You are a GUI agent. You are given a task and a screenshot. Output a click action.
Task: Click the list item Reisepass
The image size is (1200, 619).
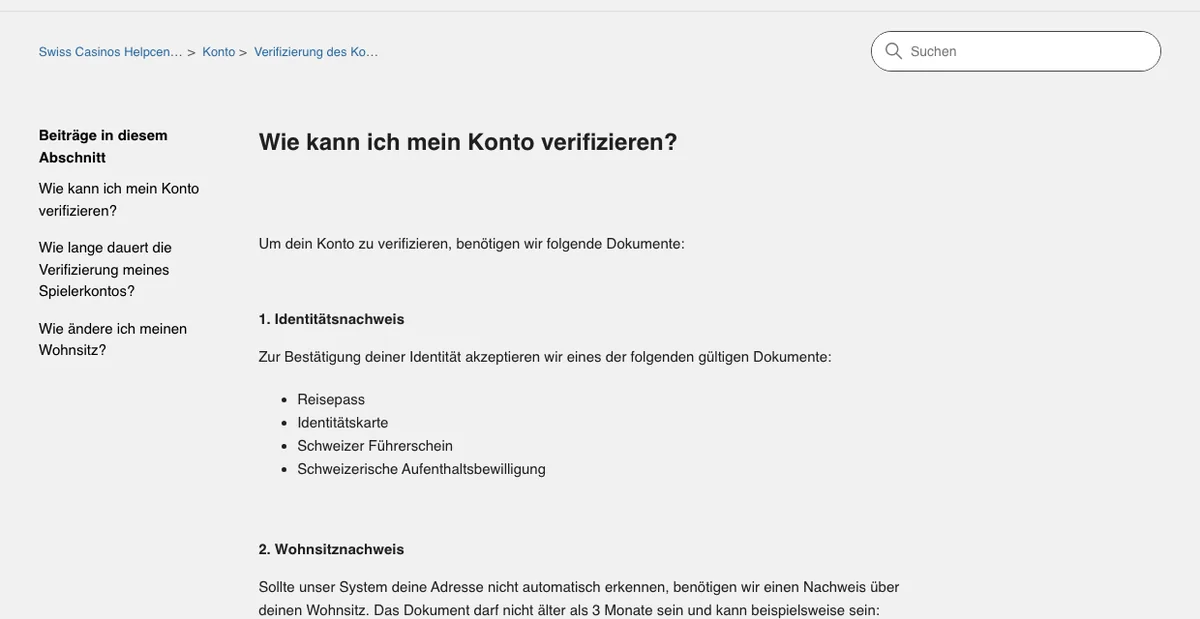tap(331, 399)
